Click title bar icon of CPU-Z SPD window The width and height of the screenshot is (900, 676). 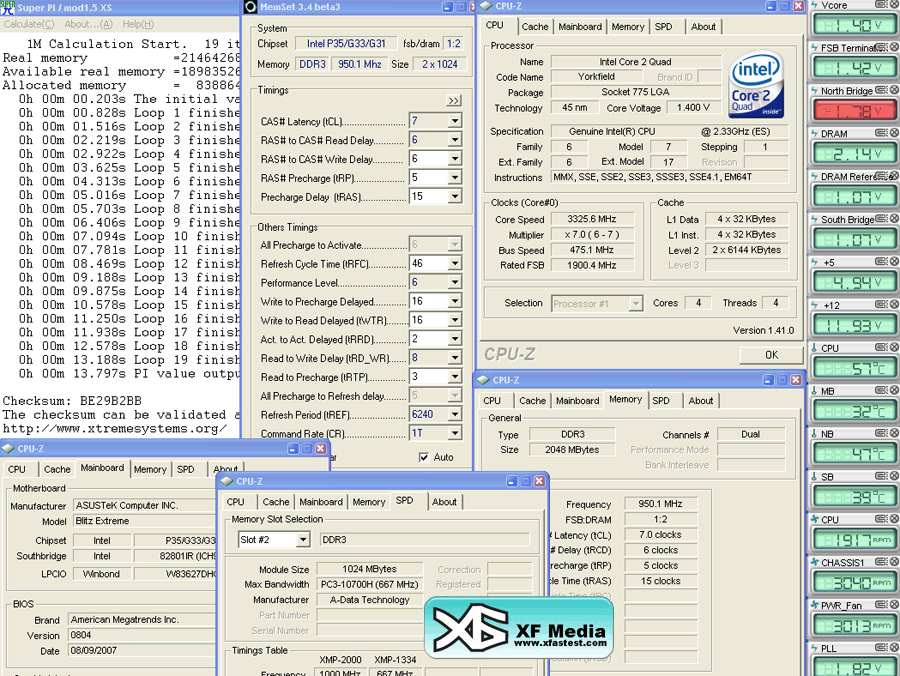coord(227,481)
